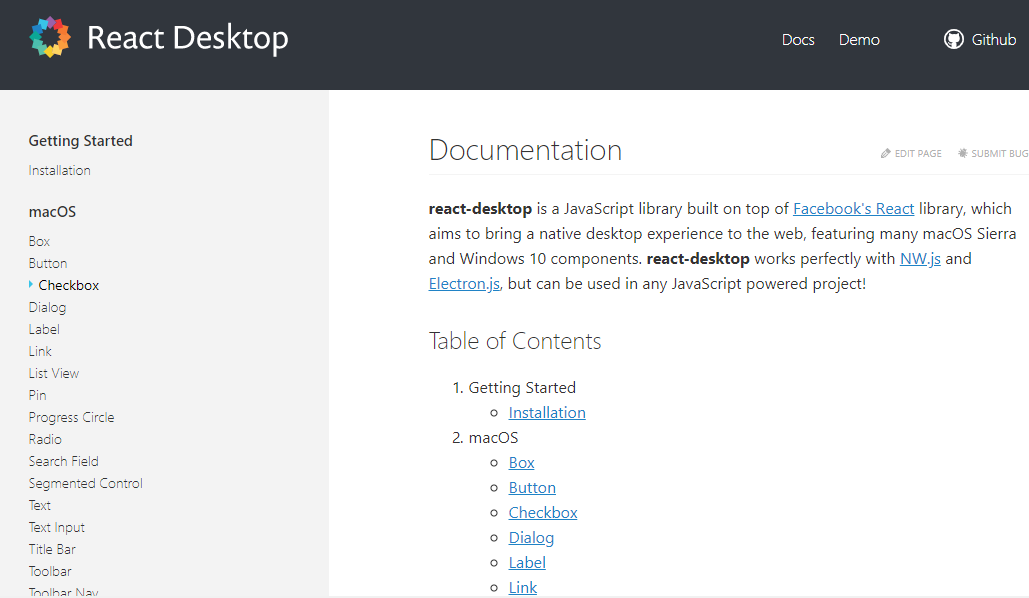This screenshot has height=598, width=1029.
Task: Open Box link in table of contents
Action: pyautogui.click(x=522, y=463)
